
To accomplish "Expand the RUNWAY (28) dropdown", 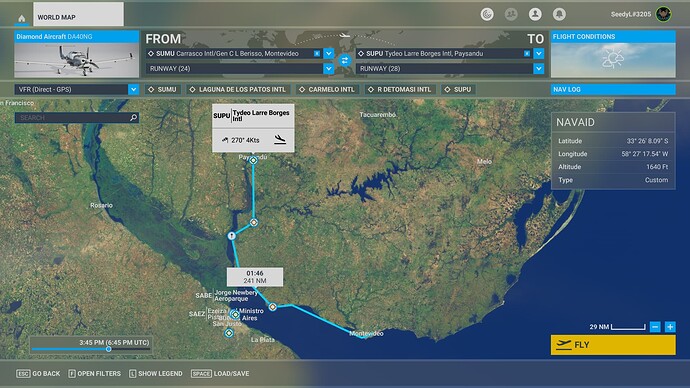I will click(x=539, y=69).
